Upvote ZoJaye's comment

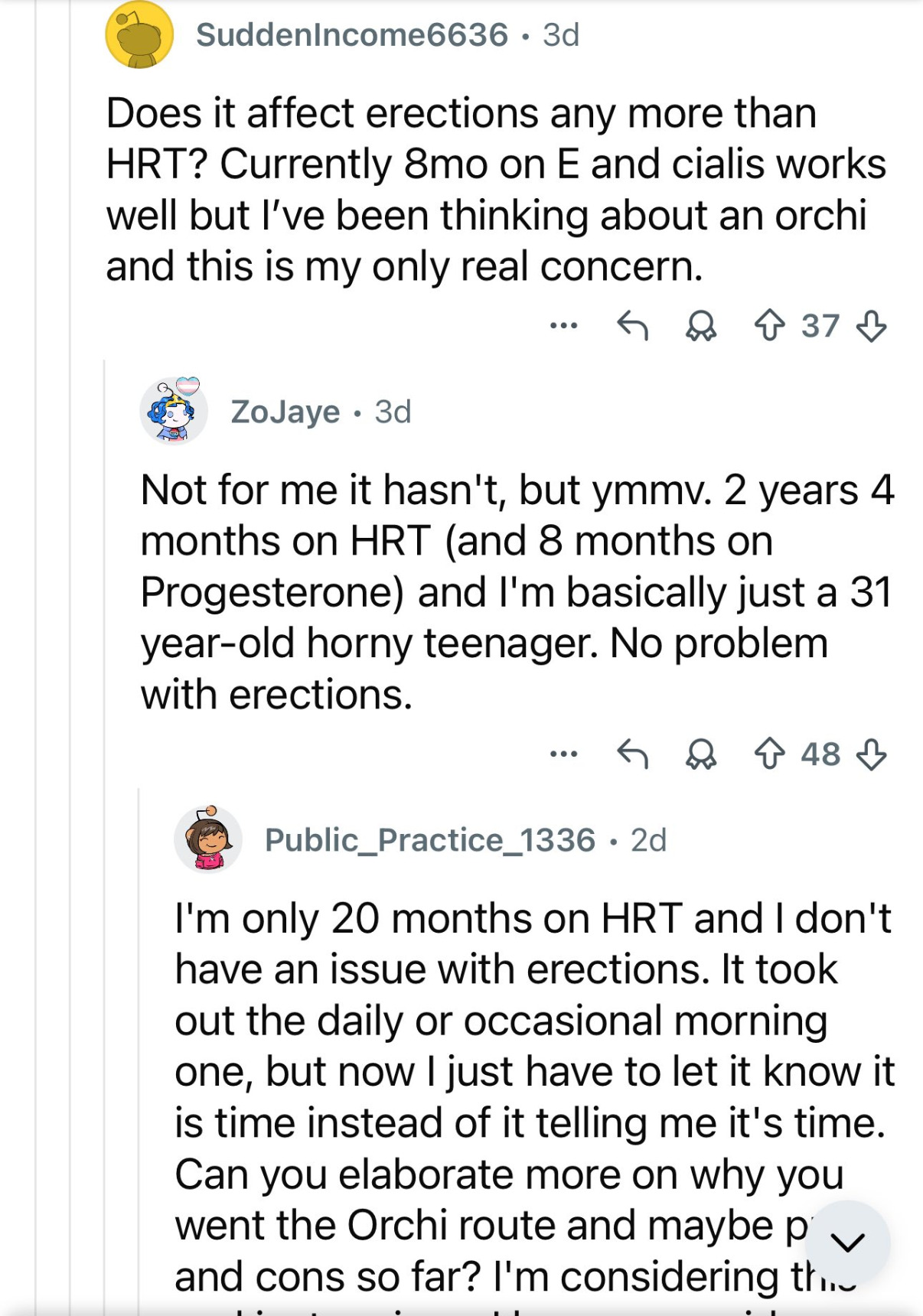769,755
